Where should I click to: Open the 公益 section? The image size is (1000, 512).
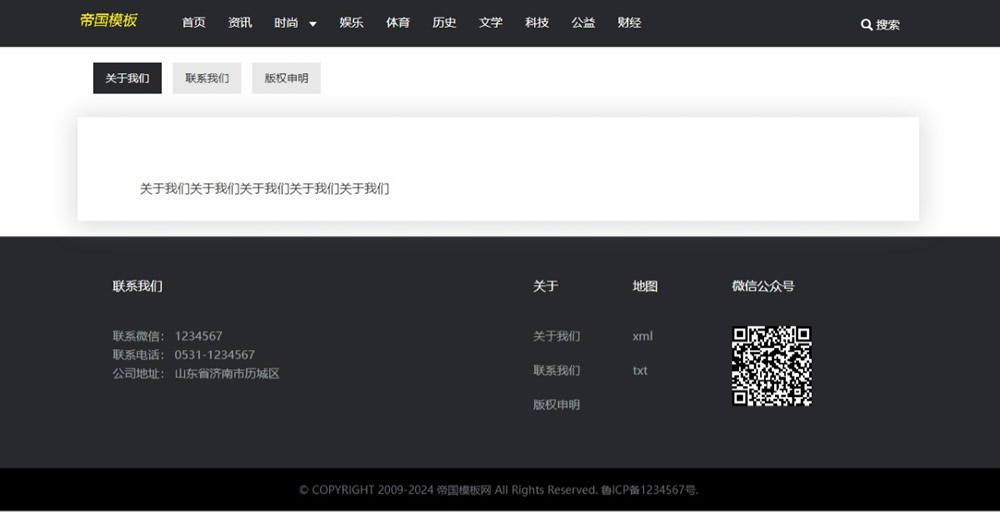(583, 23)
